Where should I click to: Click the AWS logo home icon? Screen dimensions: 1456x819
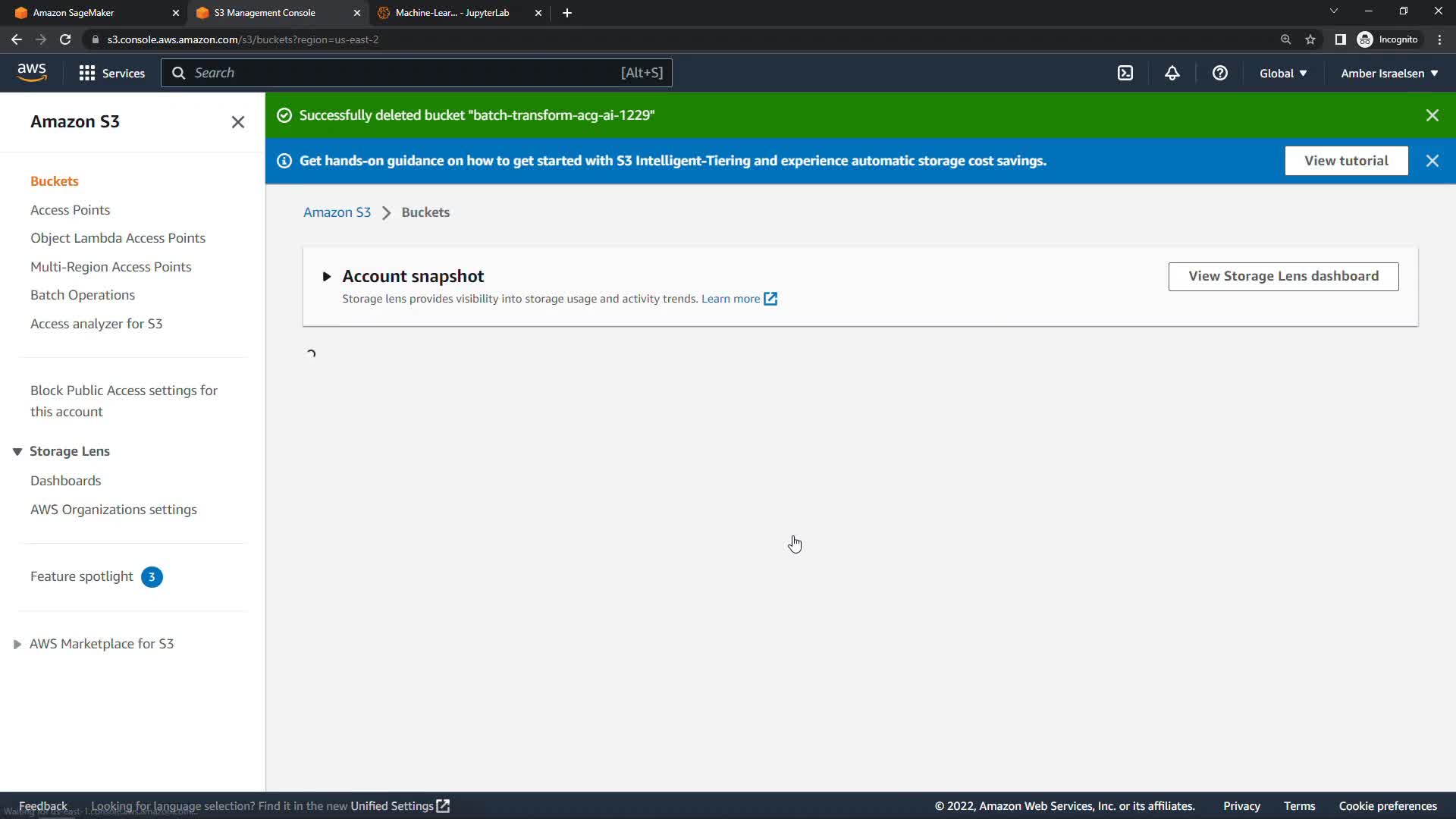click(32, 73)
